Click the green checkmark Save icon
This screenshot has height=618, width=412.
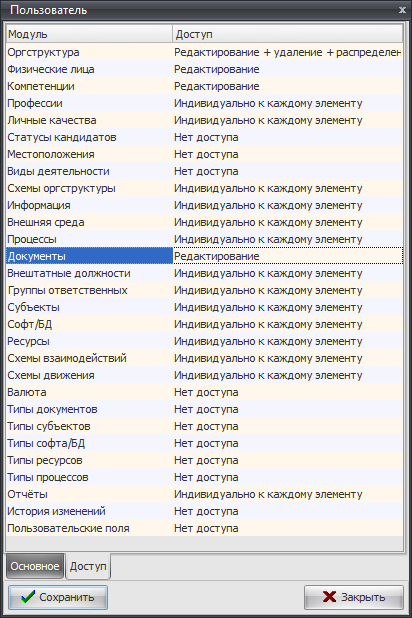[28, 597]
